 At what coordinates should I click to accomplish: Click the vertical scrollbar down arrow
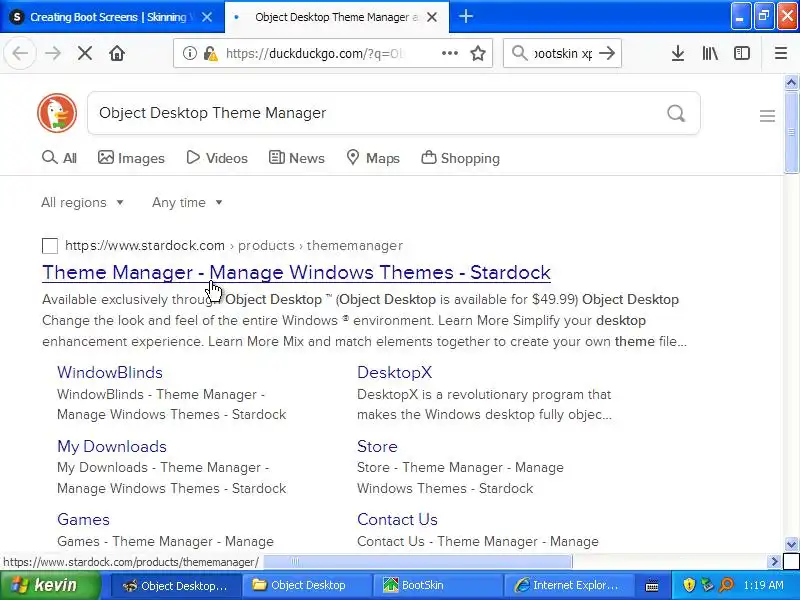point(791,544)
